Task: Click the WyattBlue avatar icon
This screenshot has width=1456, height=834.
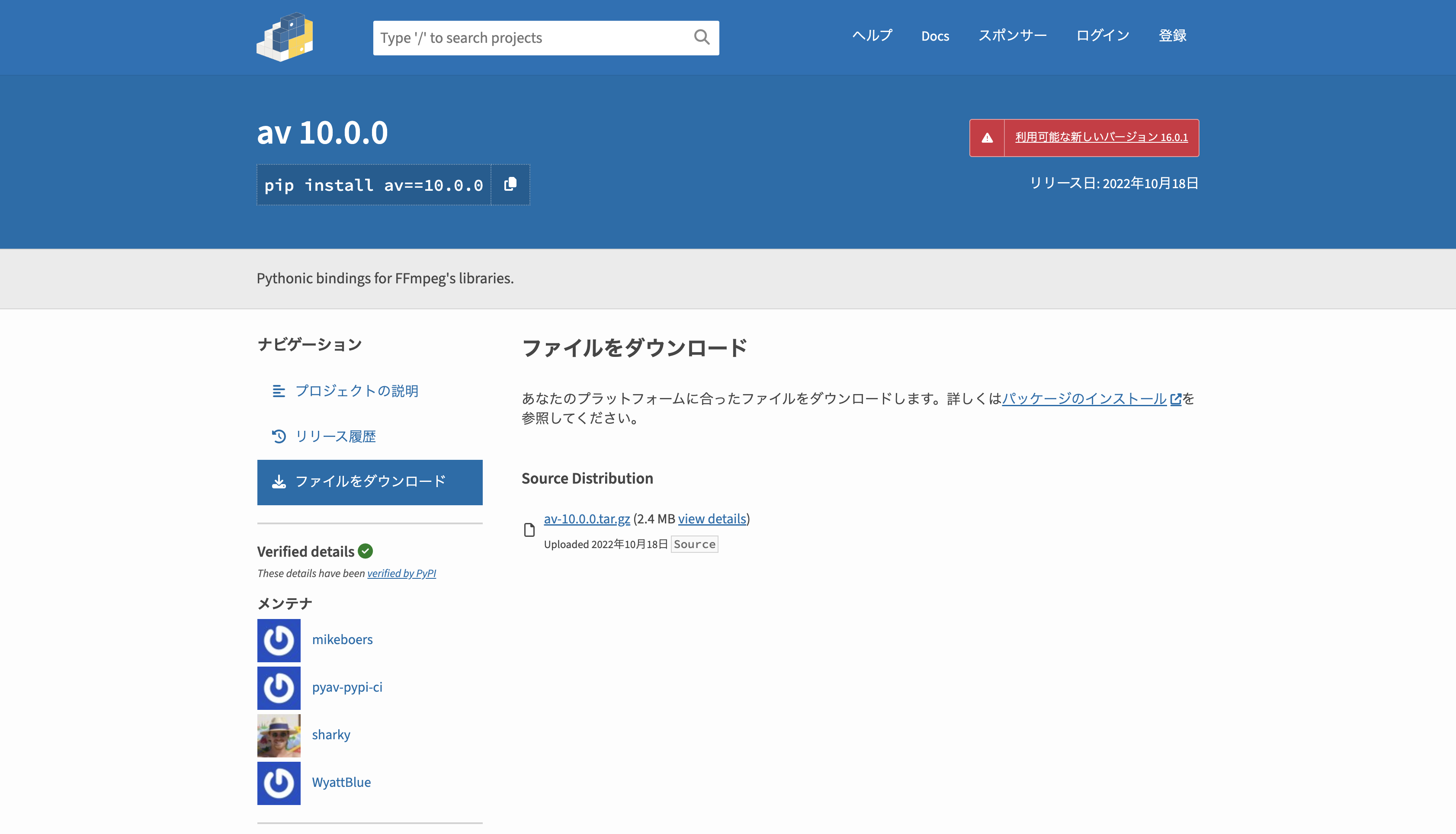Action: [279, 783]
